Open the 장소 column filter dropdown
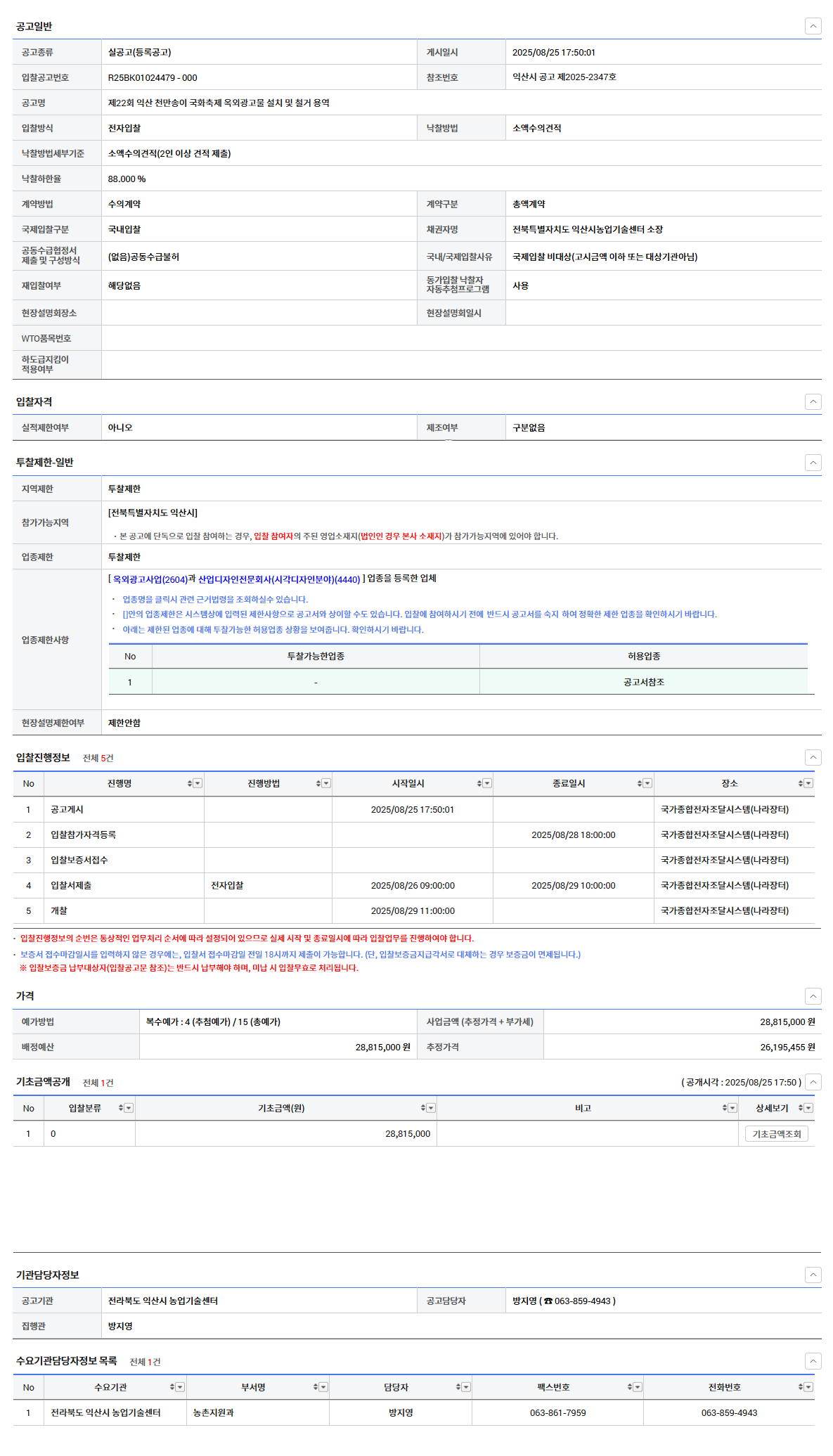 coord(808,783)
